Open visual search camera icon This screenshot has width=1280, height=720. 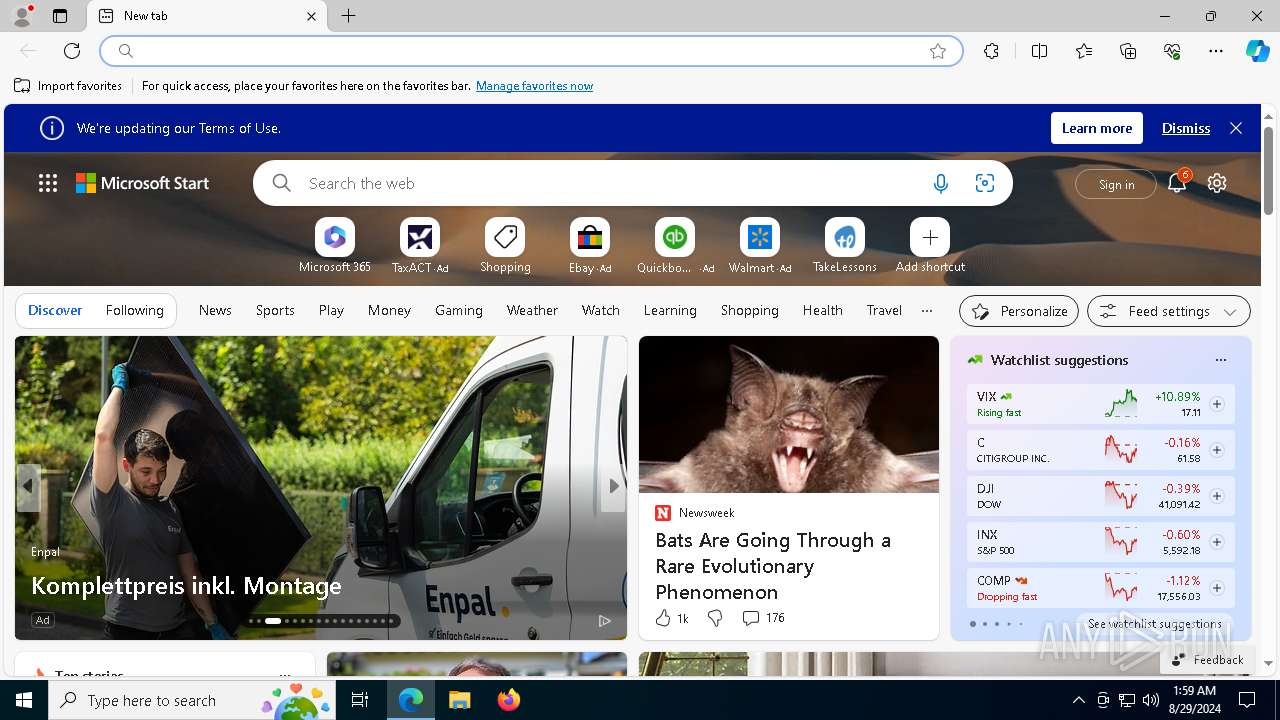(x=985, y=183)
